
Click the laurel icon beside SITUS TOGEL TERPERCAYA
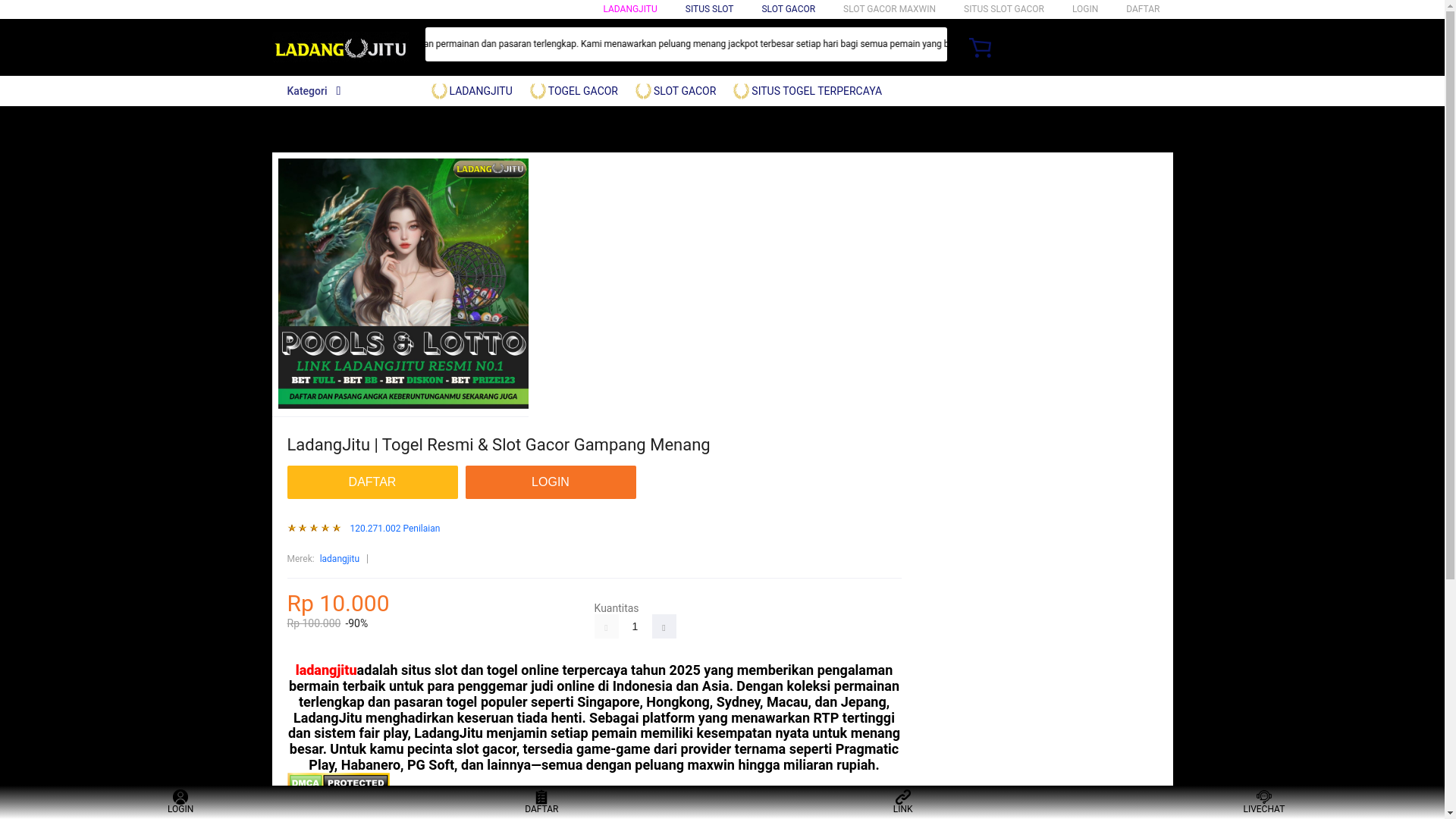click(741, 91)
